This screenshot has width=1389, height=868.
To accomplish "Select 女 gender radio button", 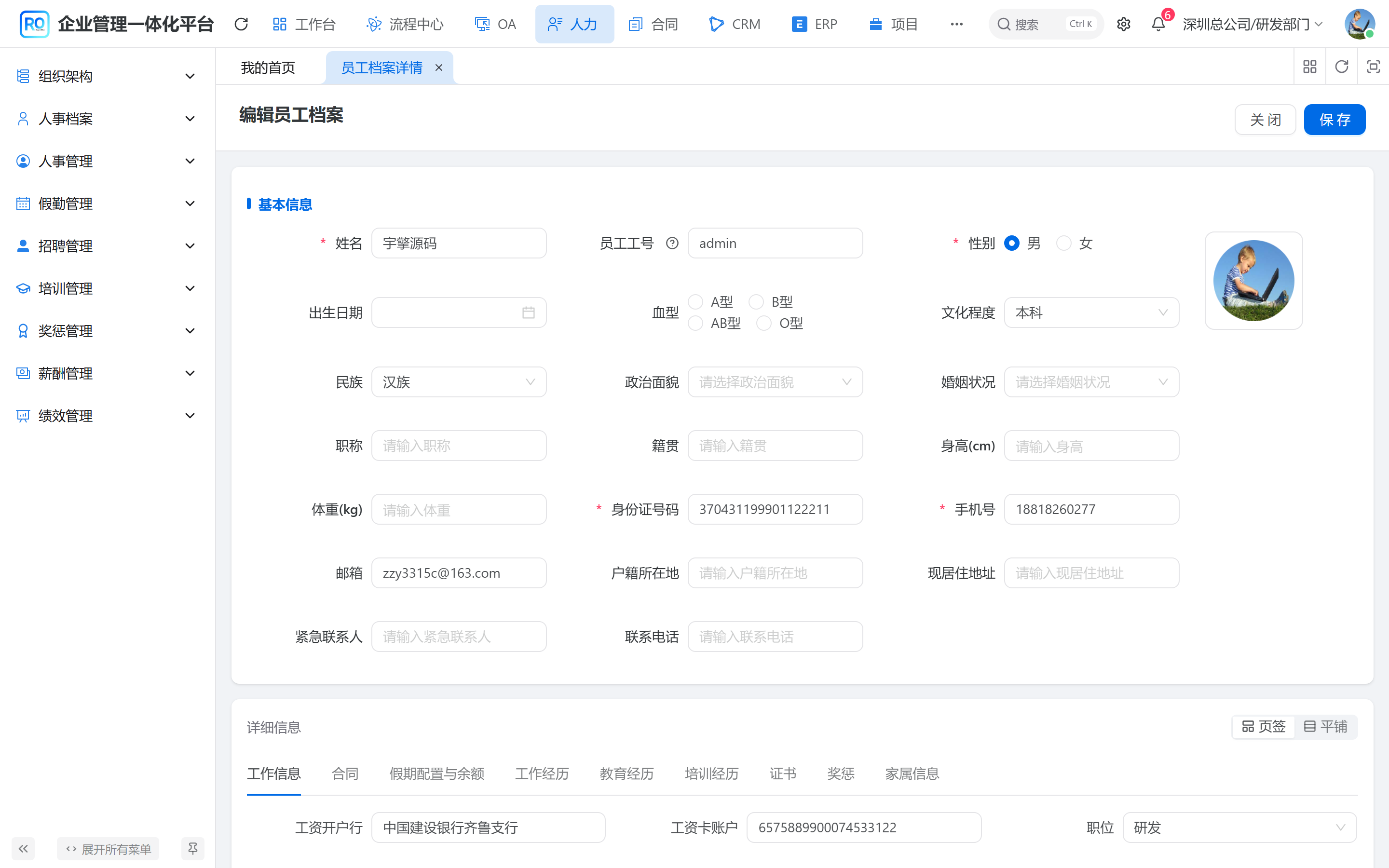I will pyautogui.click(x=1063, y=244).
